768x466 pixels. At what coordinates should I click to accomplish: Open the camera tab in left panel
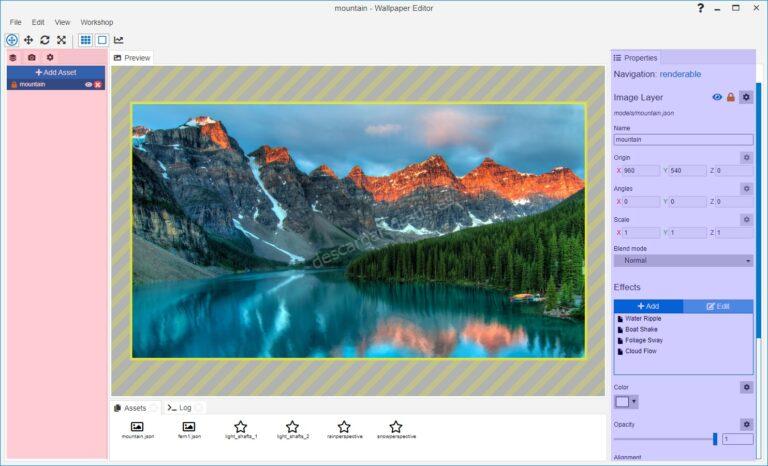click(x=31, y=58)
